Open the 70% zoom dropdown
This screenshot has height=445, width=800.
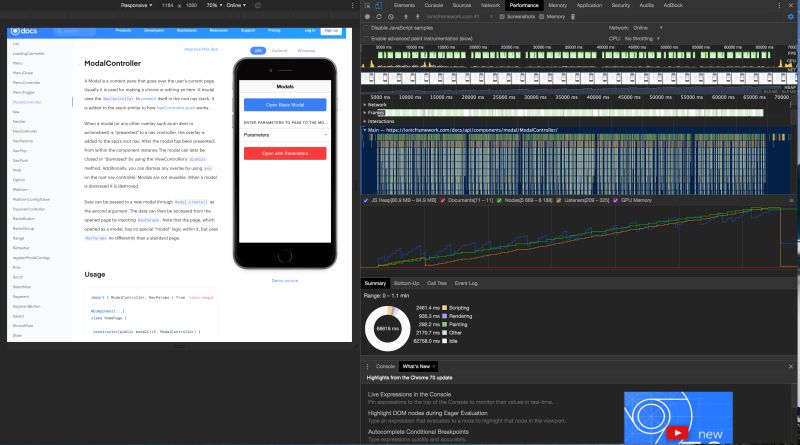(214, 5)
